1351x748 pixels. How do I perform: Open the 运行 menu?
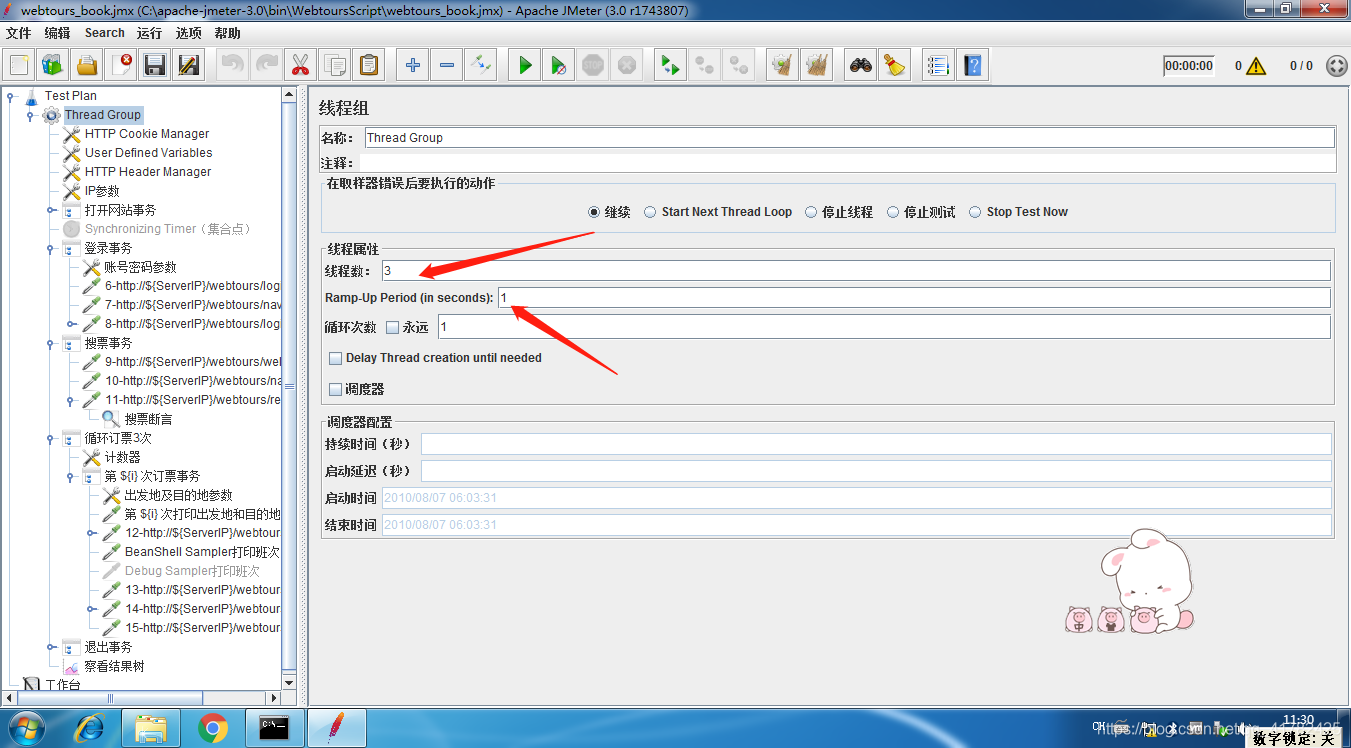(149, 33)
